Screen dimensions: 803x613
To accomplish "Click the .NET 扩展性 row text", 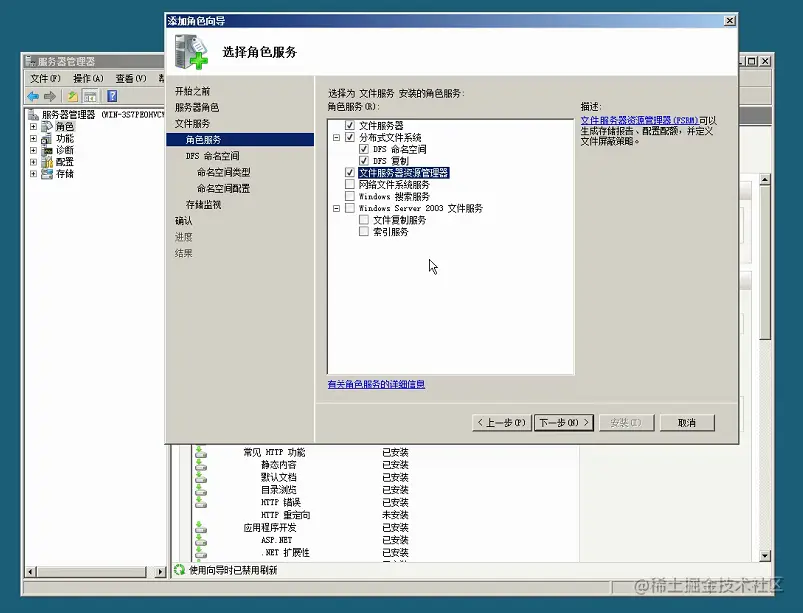I will [285, 553].
